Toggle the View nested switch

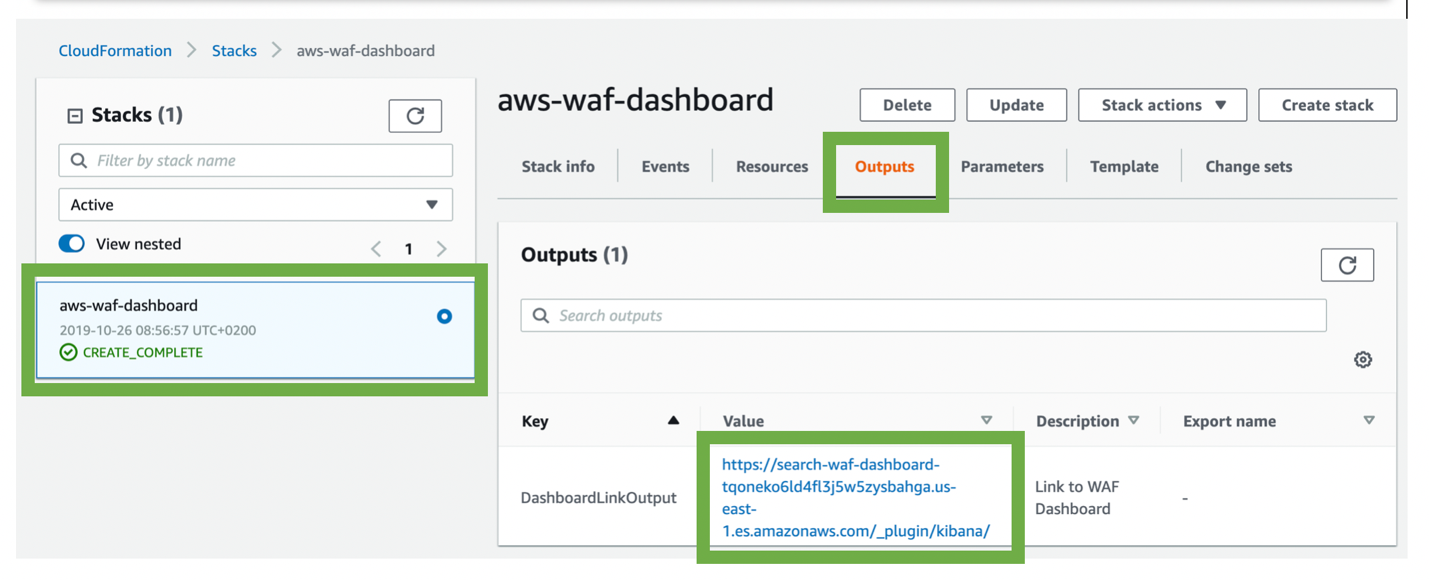pyautogui.click(x=72, y=244)
